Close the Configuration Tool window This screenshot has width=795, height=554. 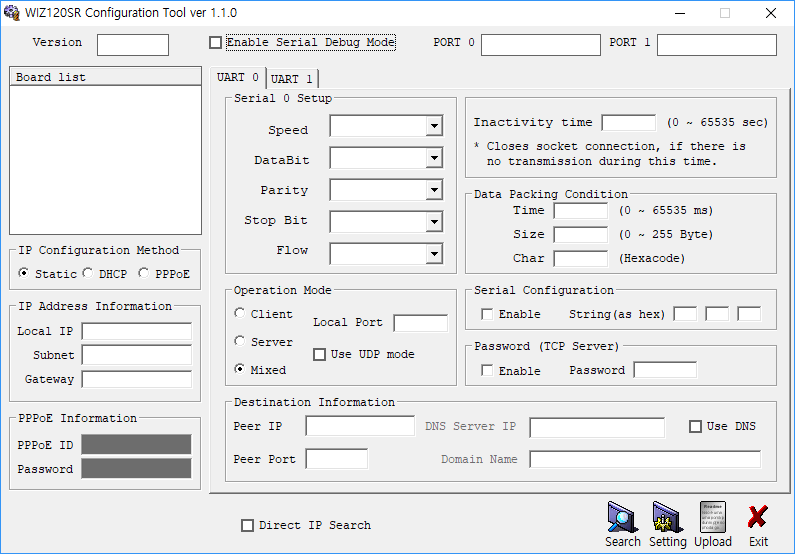click(771, 13)
